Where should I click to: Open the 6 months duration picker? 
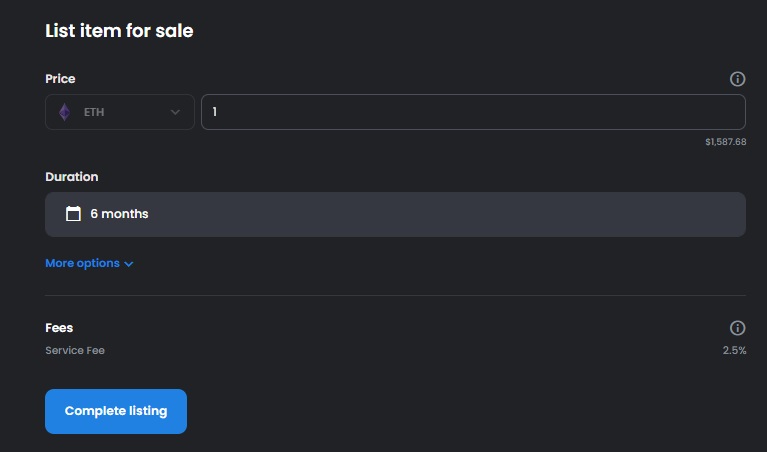395,214
